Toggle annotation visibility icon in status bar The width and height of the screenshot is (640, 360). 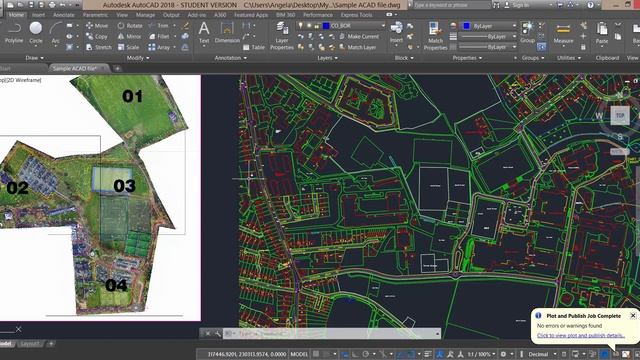coord(440,354)
